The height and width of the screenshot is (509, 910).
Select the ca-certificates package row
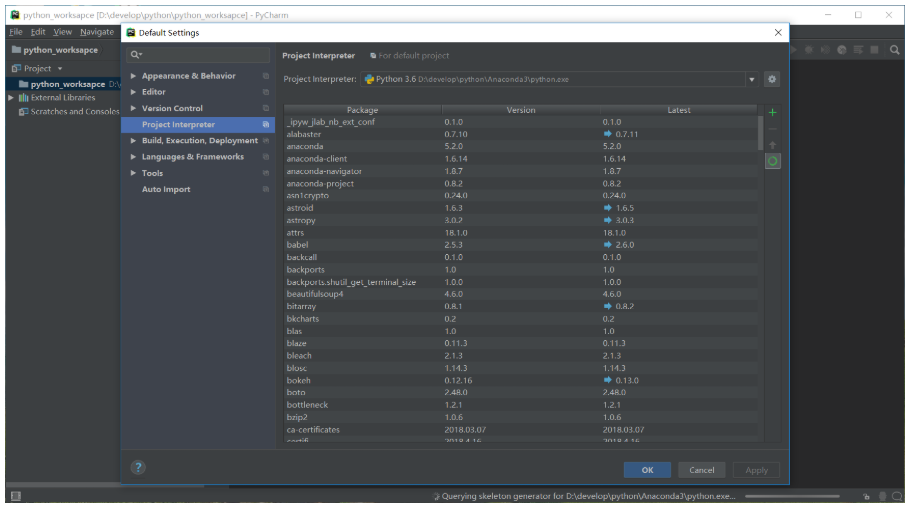[x=521, y=430]
